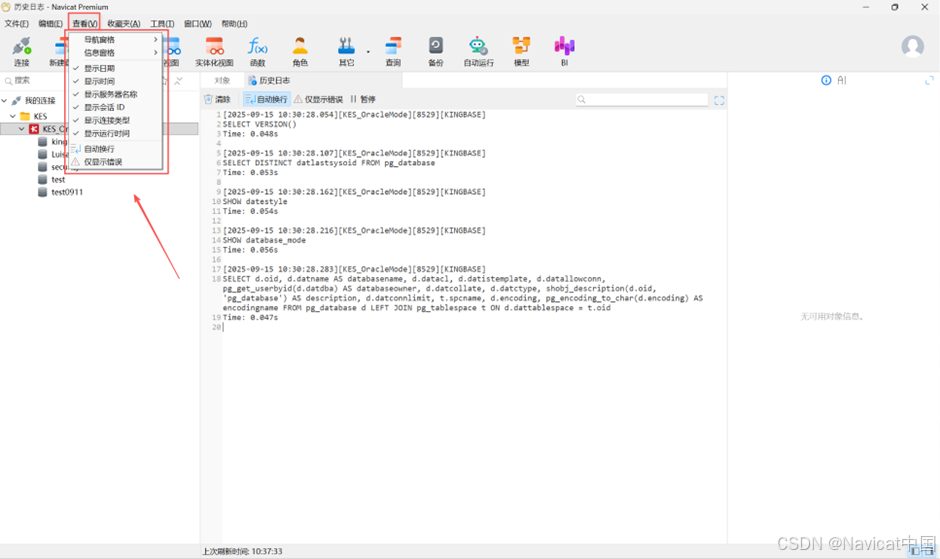This screenshot has height=559, width=940.
Task: Click the 模型 (Model) toolbar icon
Action: coord(522,51)
